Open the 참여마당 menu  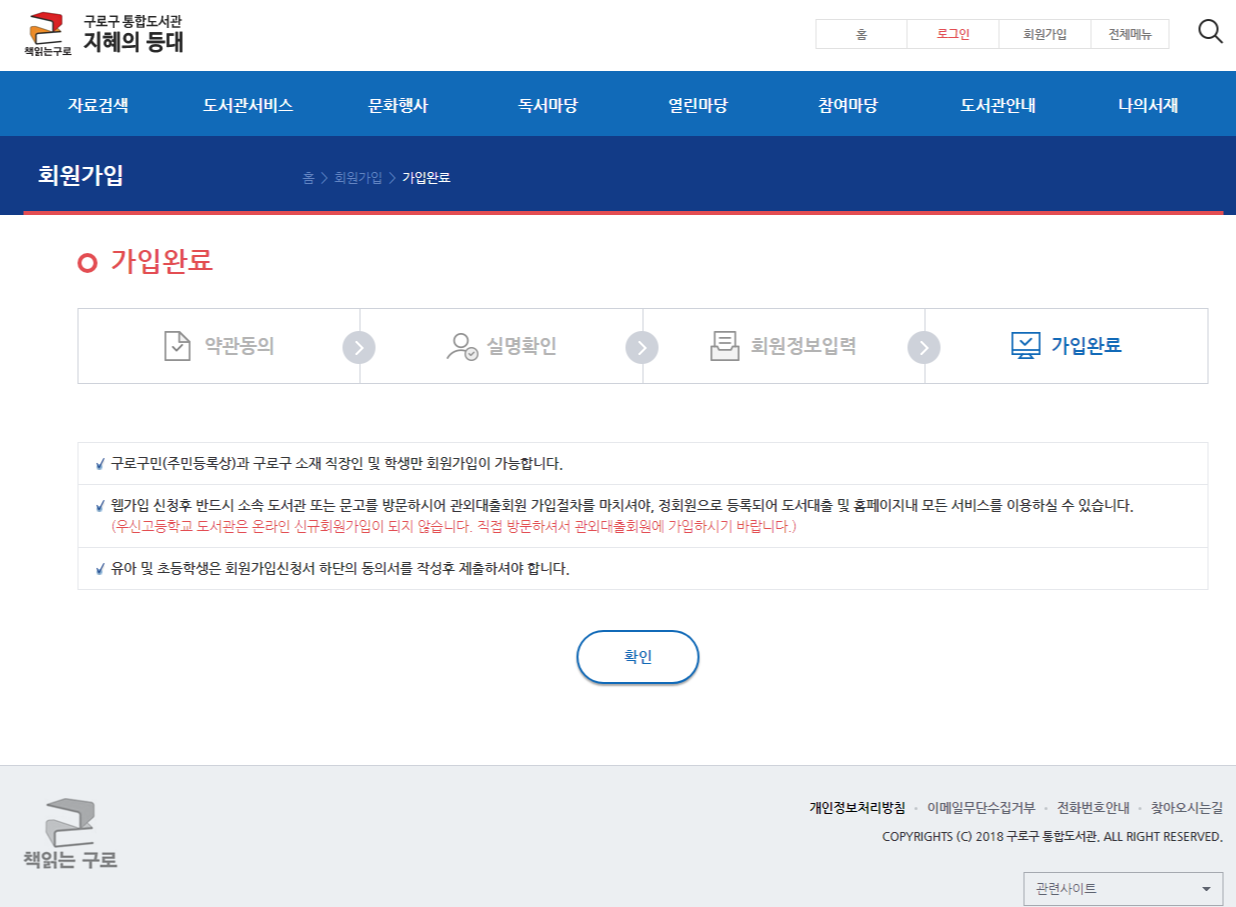pyautogui.click(x=848, y=105)
